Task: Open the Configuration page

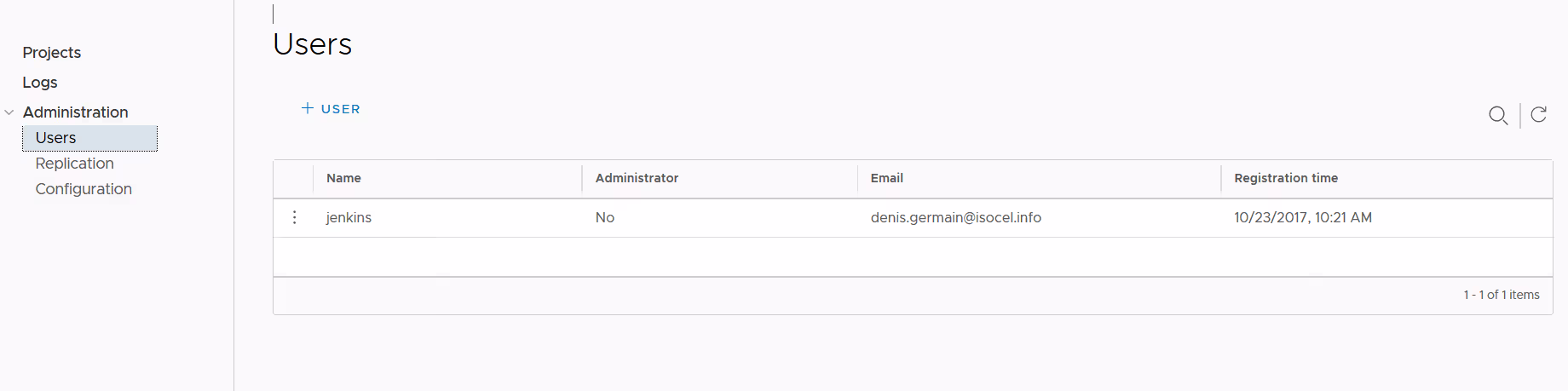Action: coord(84,189)
